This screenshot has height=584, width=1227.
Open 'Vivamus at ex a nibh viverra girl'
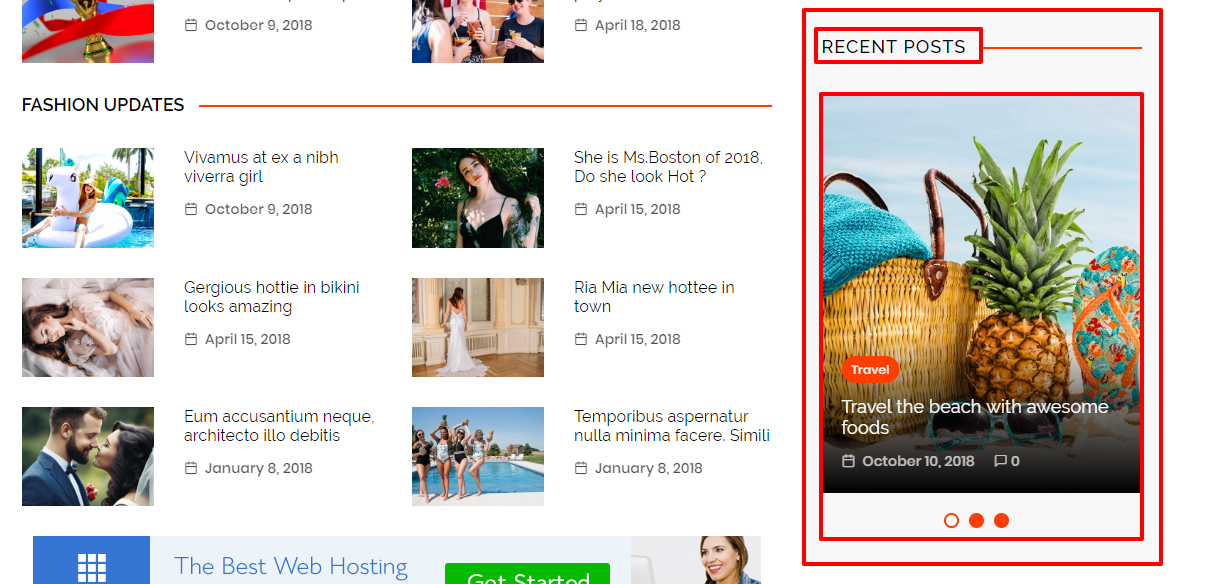pos(261,167)
